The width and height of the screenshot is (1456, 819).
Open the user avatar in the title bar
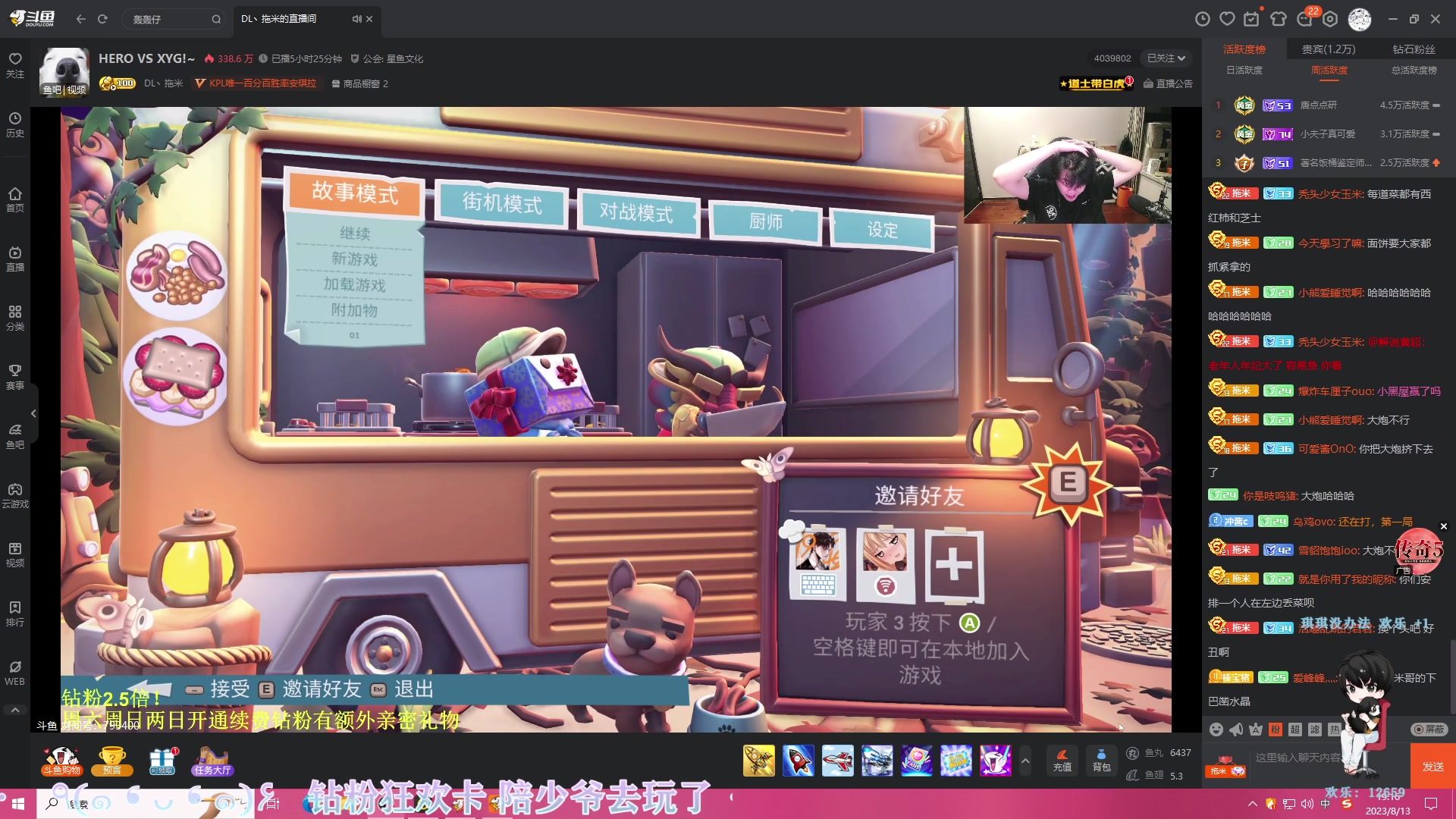coord(1360,19)
